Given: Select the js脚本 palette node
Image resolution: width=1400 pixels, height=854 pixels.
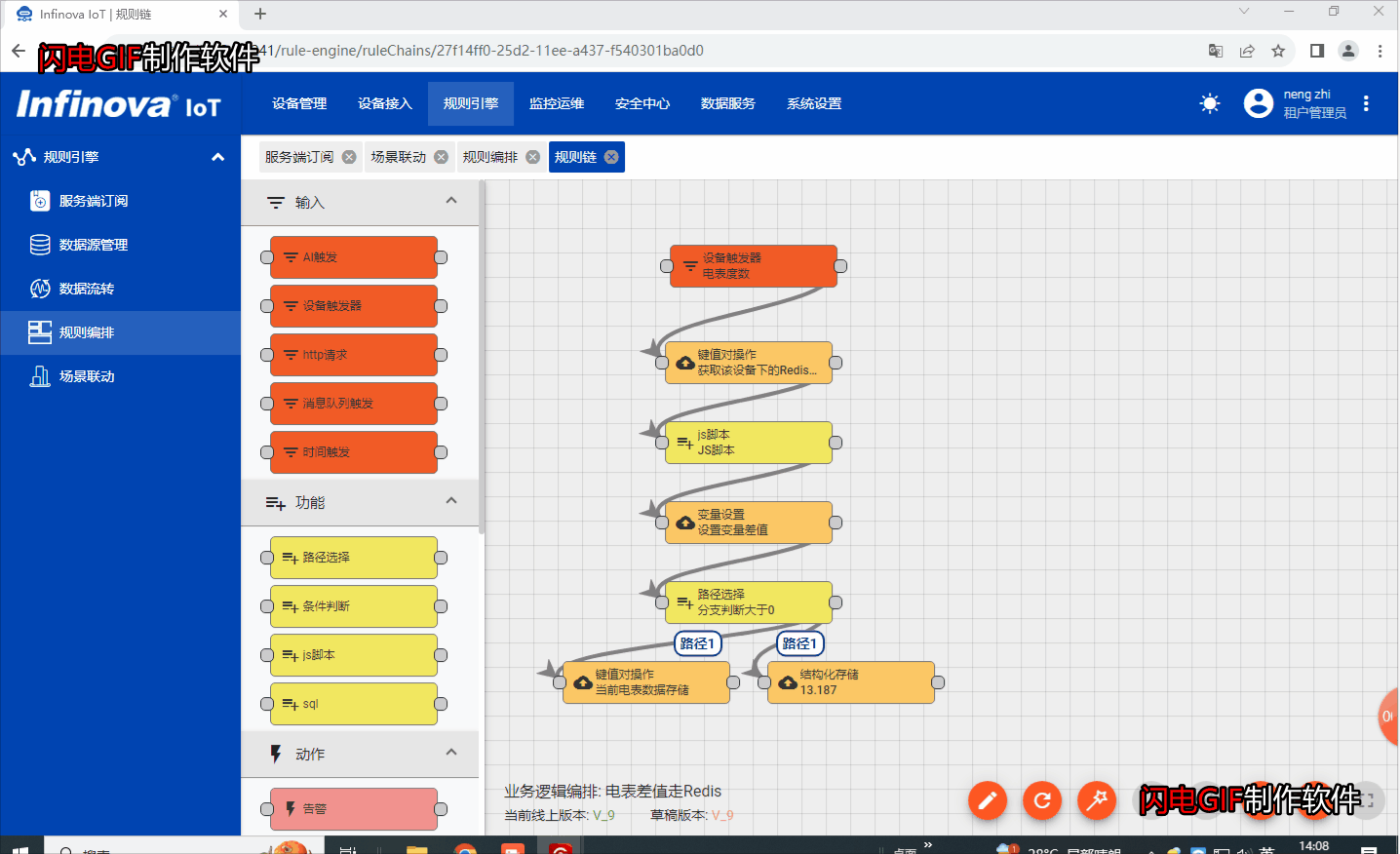Looking at the screenshot, I should point(354,655).
